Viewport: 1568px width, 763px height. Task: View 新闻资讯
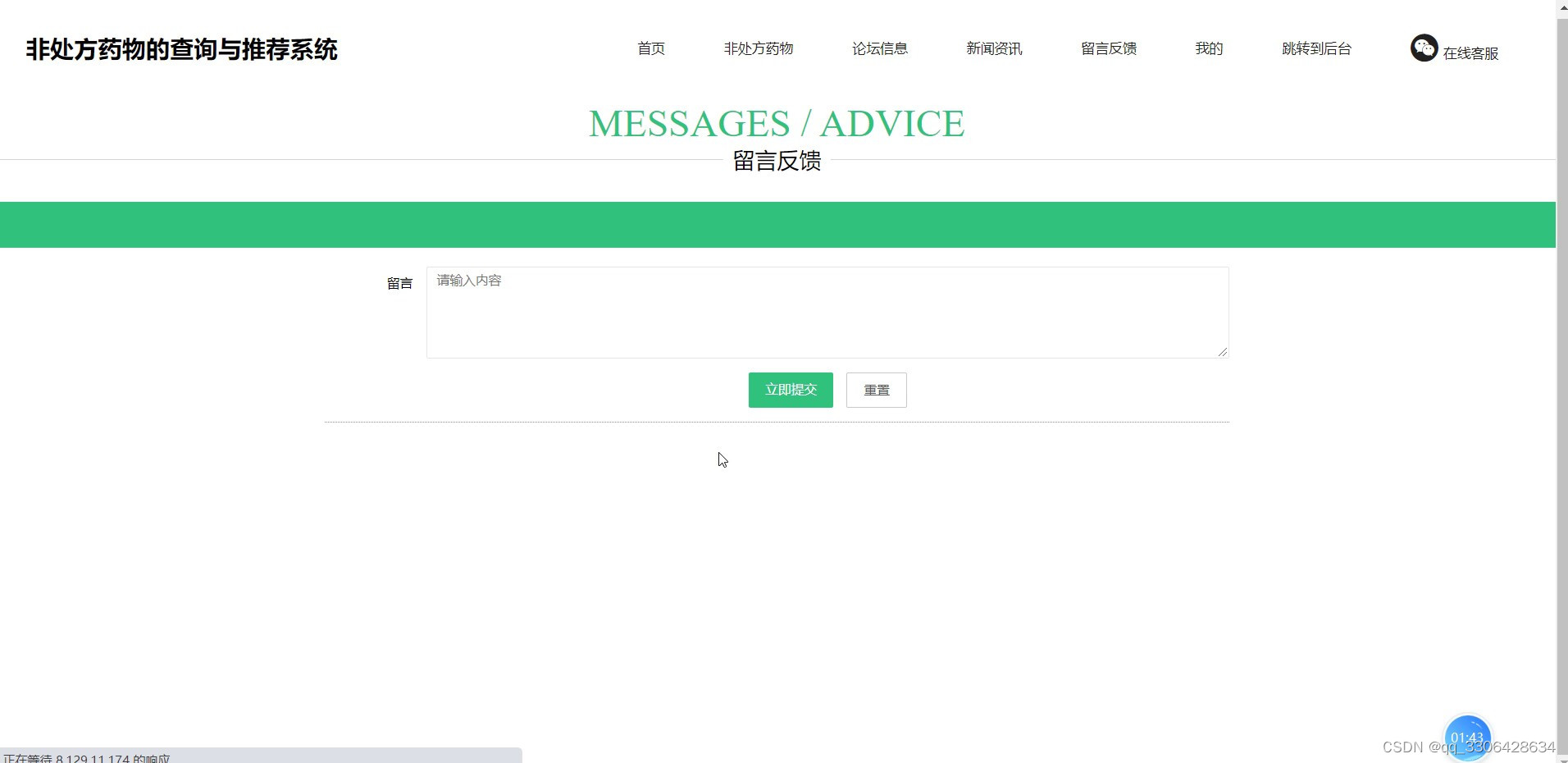point(993,48)
